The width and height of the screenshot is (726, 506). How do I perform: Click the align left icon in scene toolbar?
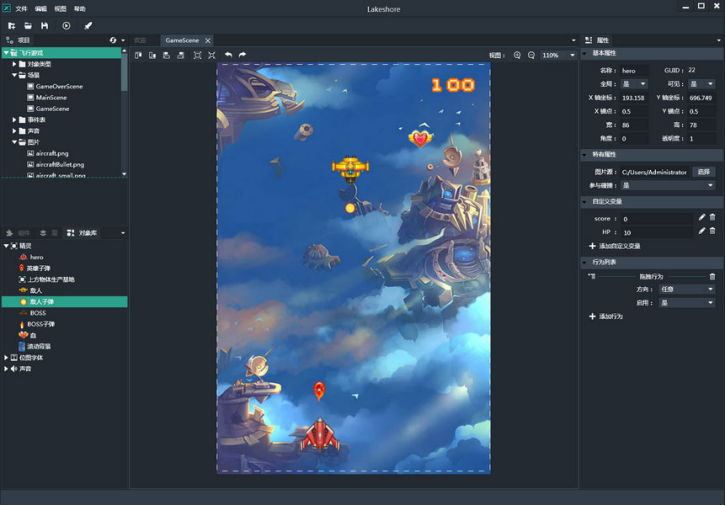pyautogui.click(x=138, y=55)
